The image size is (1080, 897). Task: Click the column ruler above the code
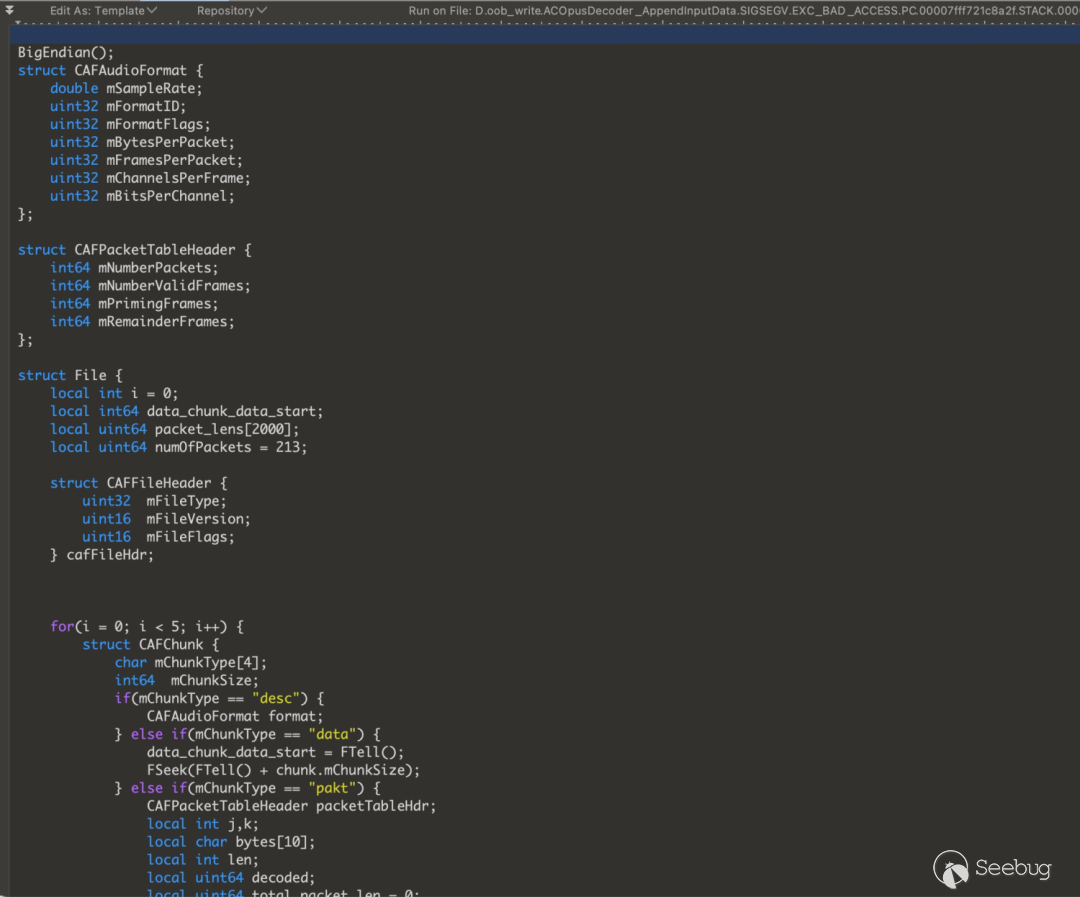pyautogui.click(x=540, y=22)
